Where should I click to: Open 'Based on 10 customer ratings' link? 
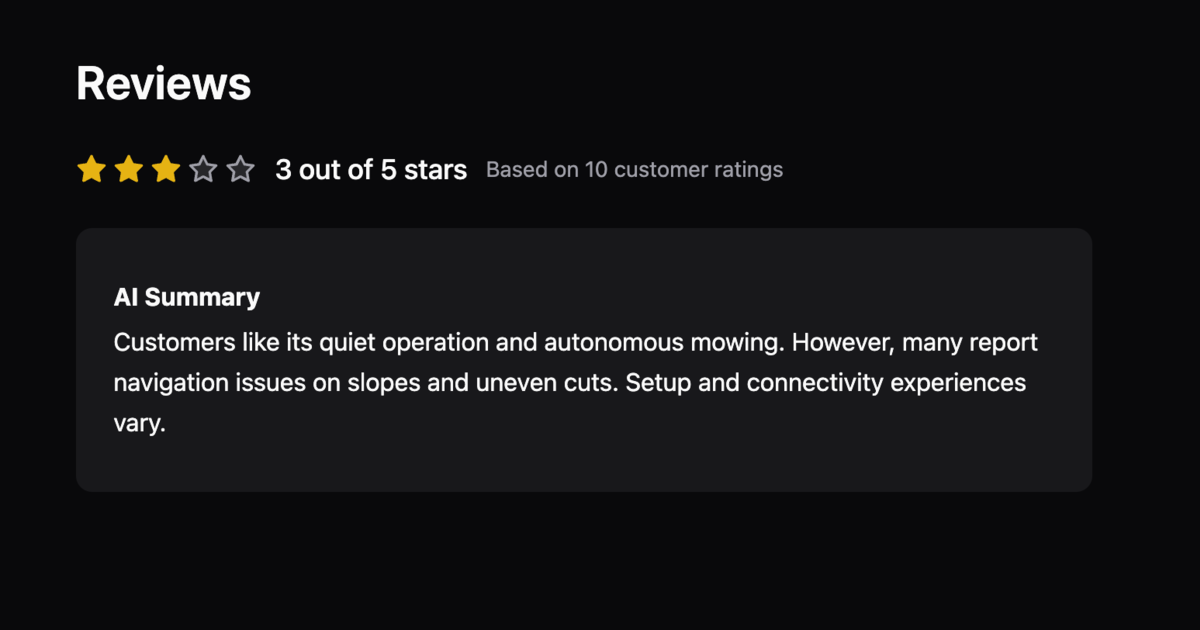[x=634, y=169]
